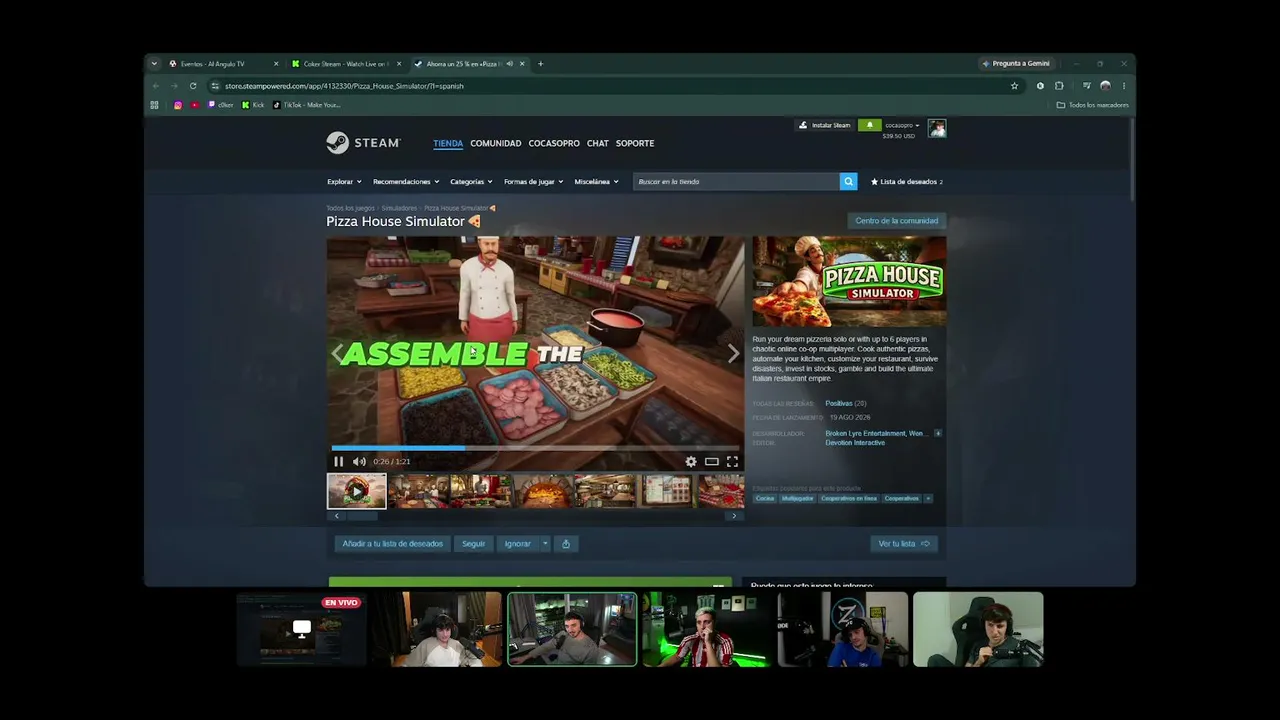The width and height of the screenshot is (1280, 720).
Task: Switch to the Eventos - Al Angulo TV tab
Action: tap(224, 64)
